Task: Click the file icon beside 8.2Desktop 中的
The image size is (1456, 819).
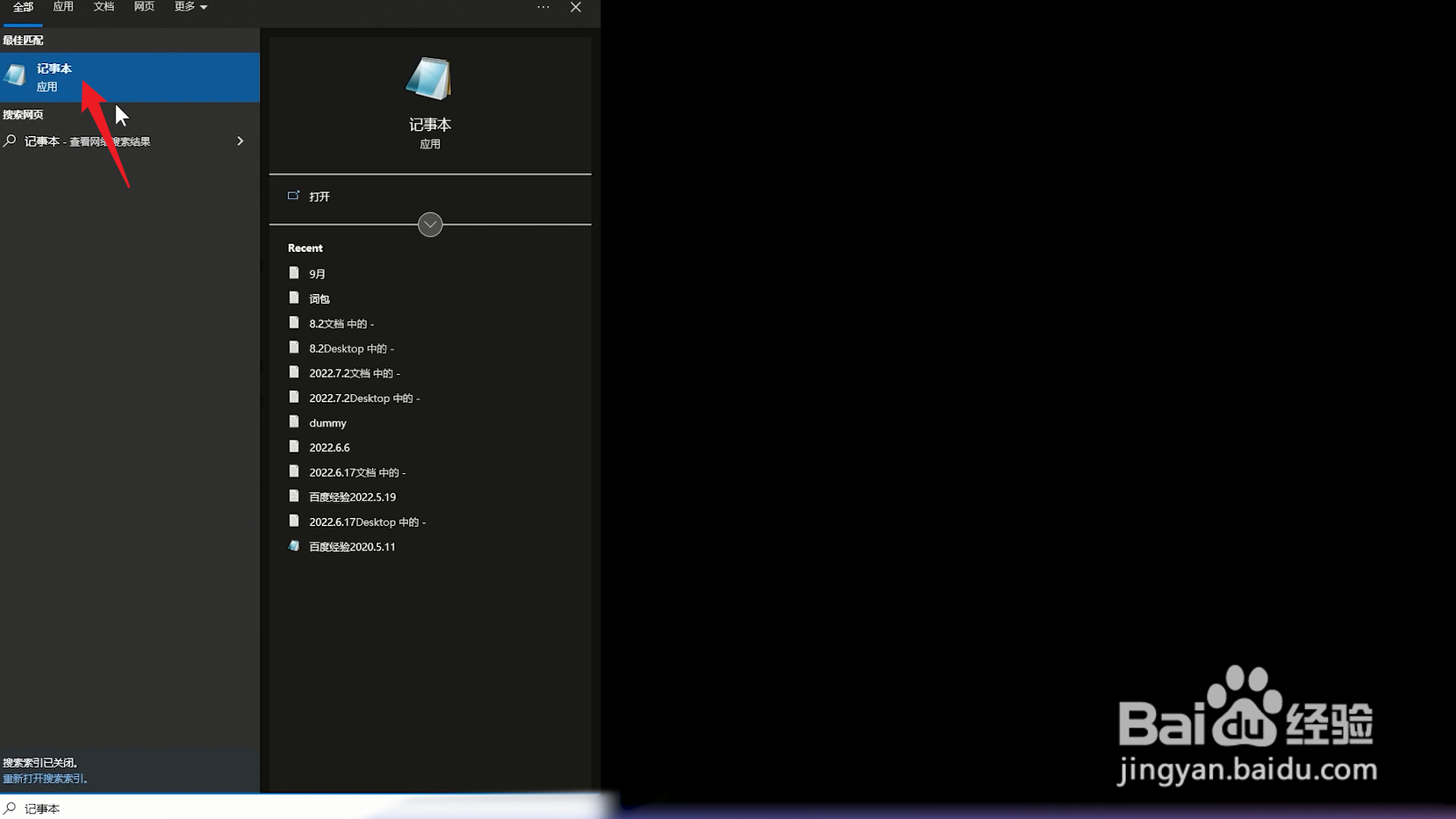Action: pos(294,347)
